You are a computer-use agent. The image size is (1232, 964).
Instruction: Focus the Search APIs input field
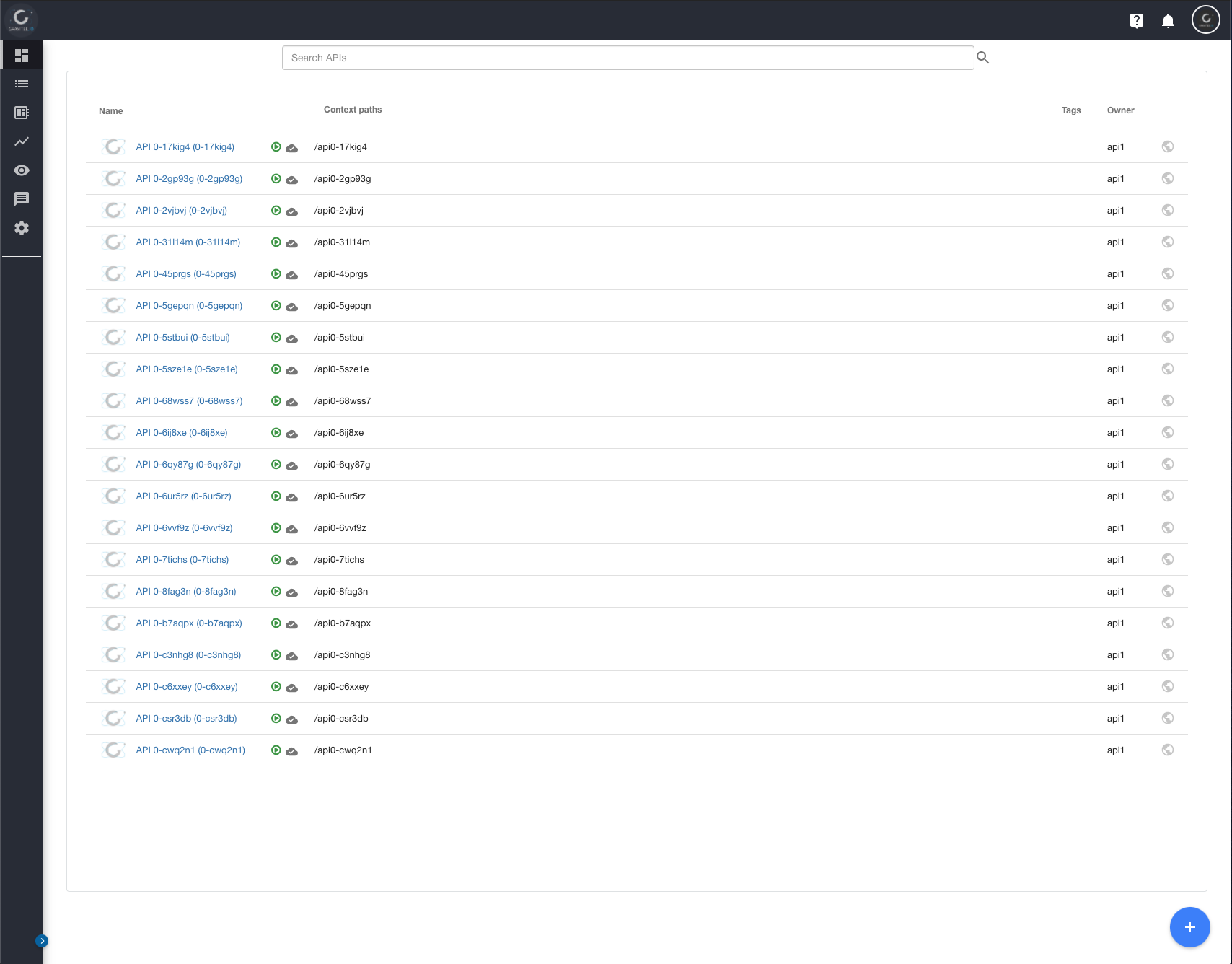(628, 58)
